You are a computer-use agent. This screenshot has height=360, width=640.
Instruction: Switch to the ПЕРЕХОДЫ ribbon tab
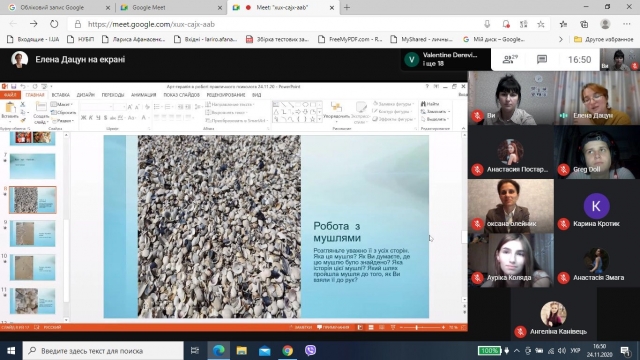(x=113, y=95)
